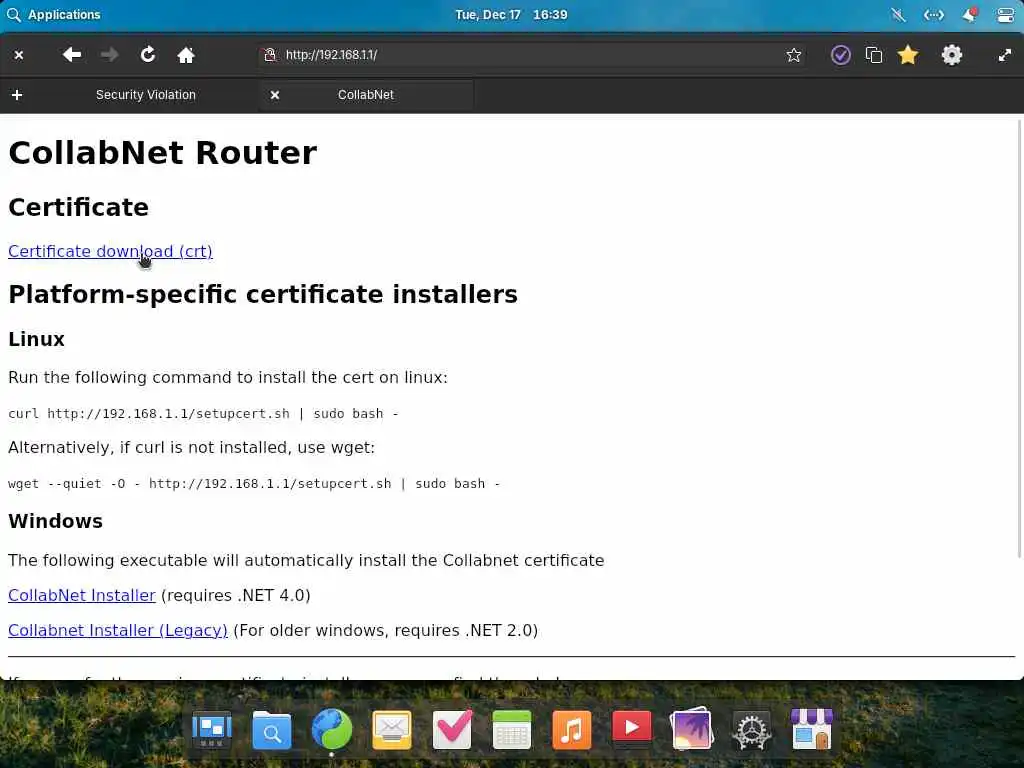Launch AppCenter from the dock
This screenshot has height=768, width=1024.
pos(812,729)
